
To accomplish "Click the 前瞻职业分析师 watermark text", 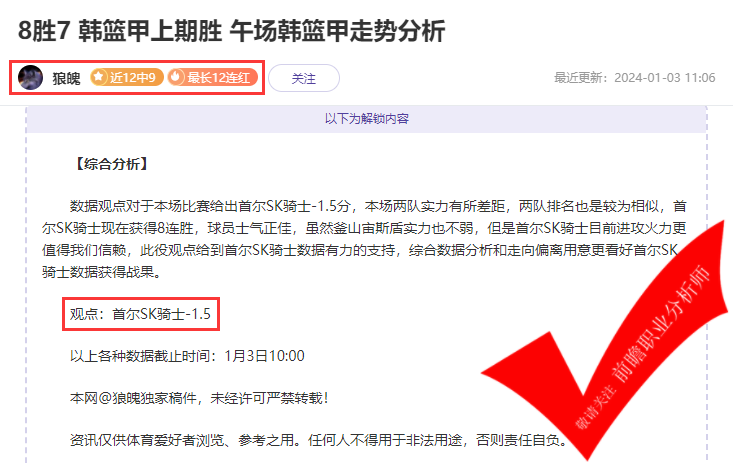I will [x=661, y=324].
